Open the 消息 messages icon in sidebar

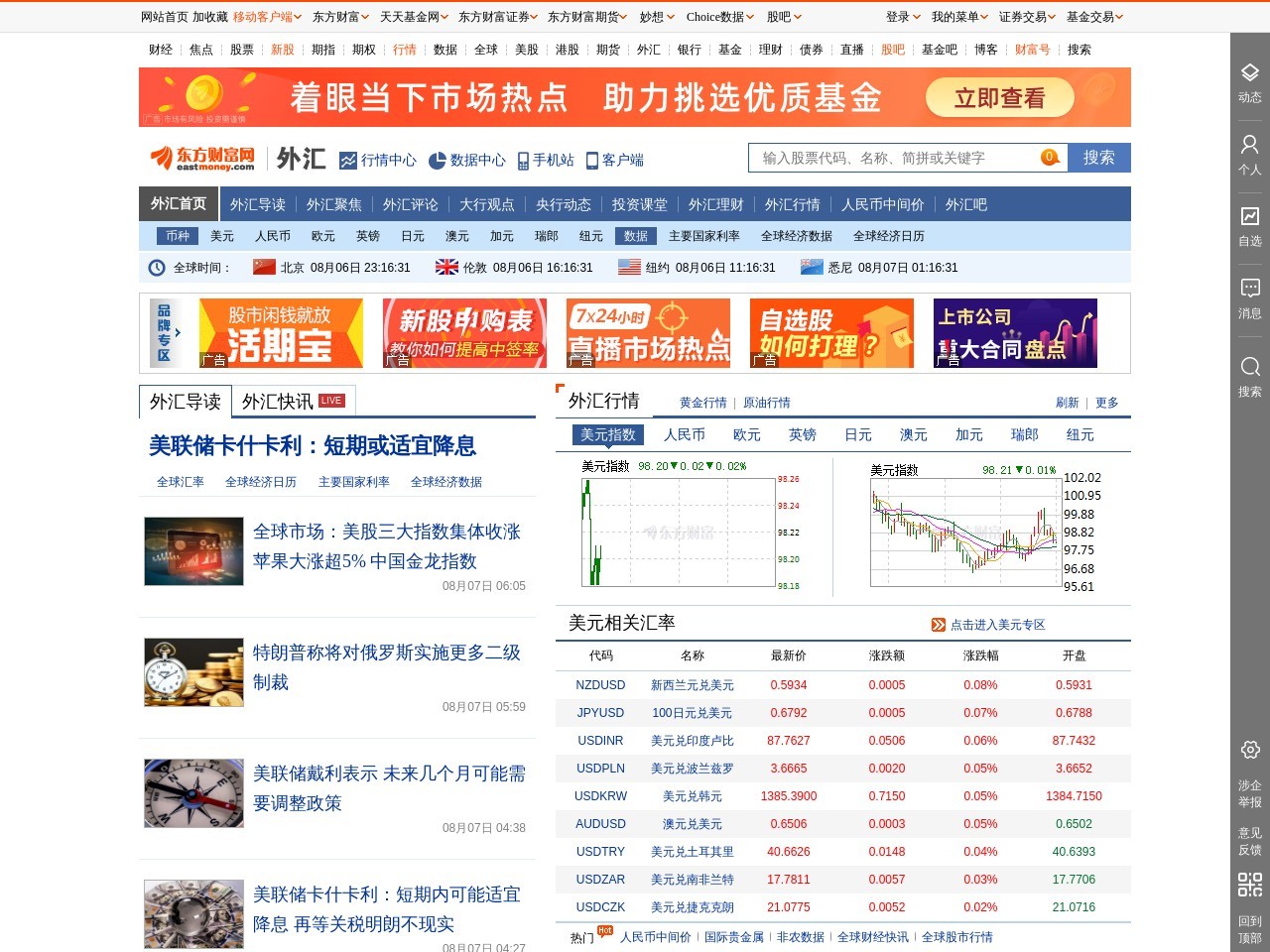pos(1248,289)
